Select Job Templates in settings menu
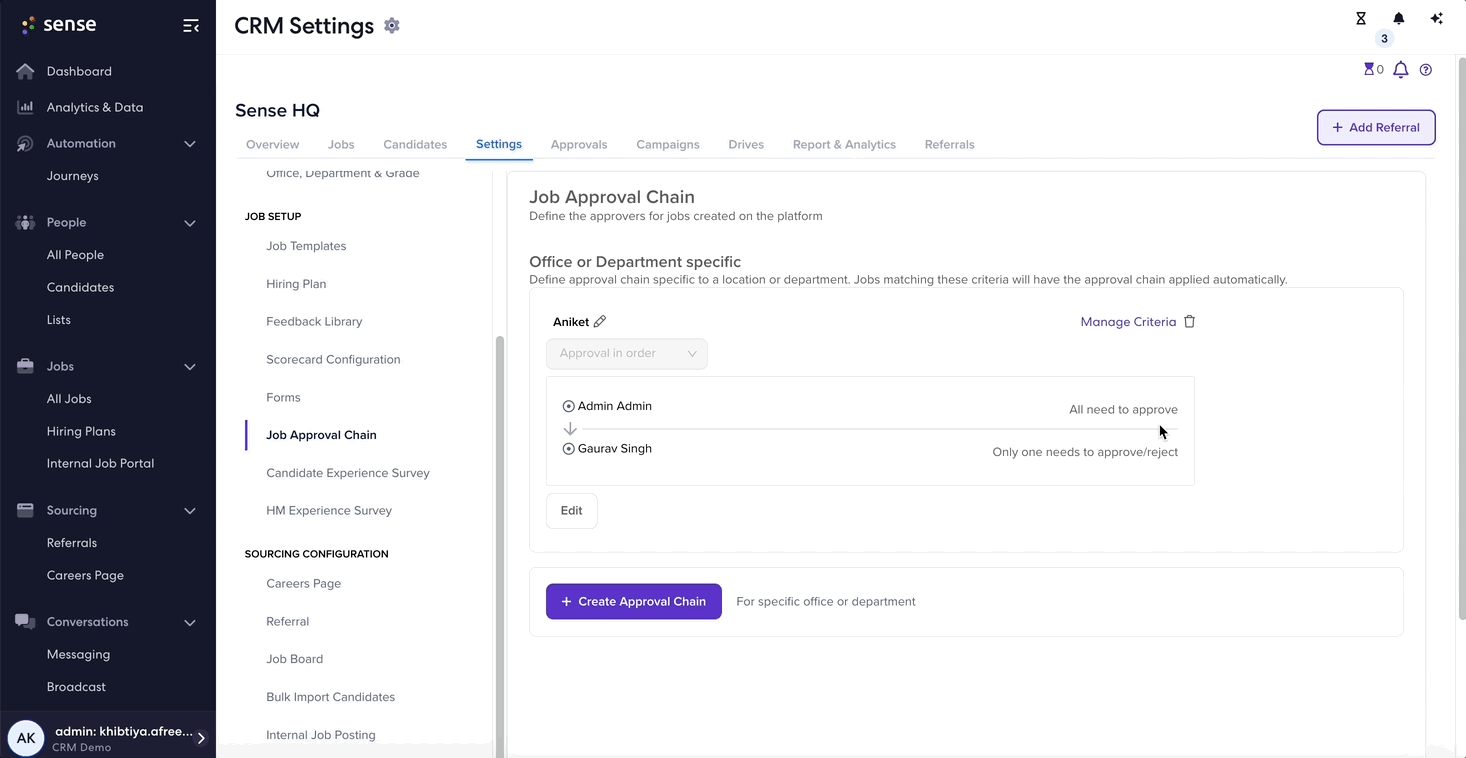The height and width of the screenshot is (758, 1466). click(306, 246)
